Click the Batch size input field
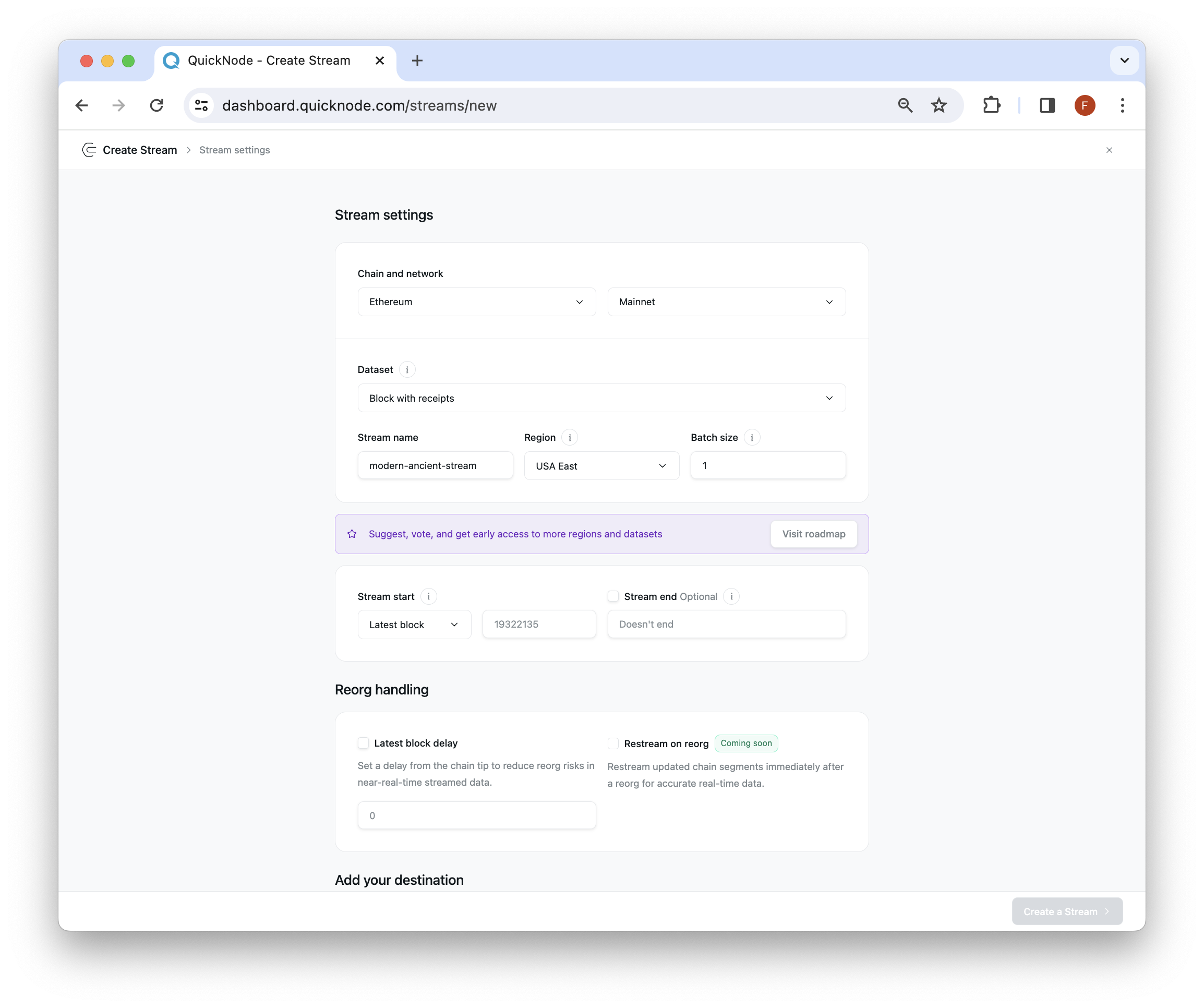The height and width of the screenshot is (1008, 1204). [768, 465]
